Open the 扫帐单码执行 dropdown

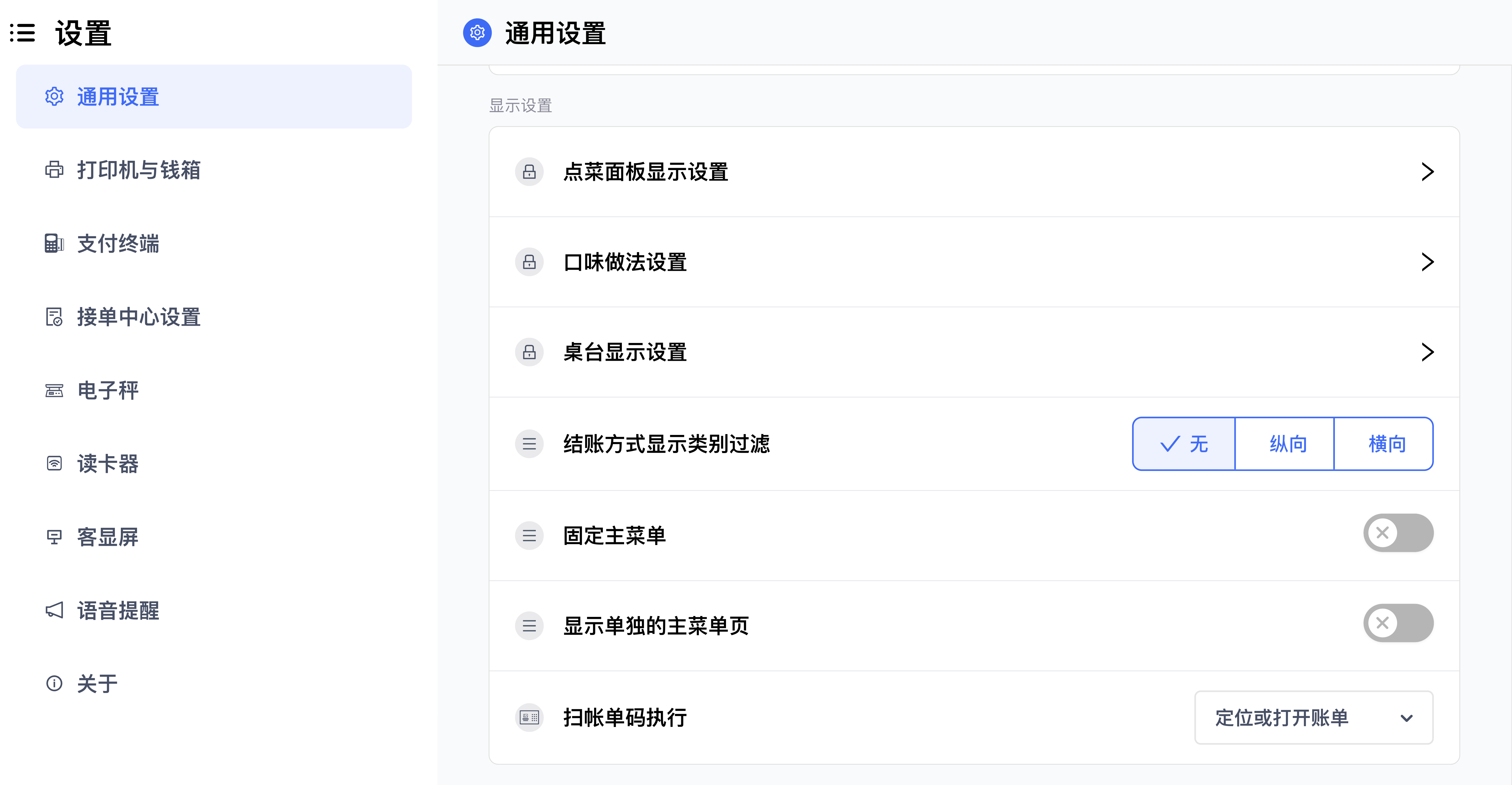(1313, 718)
